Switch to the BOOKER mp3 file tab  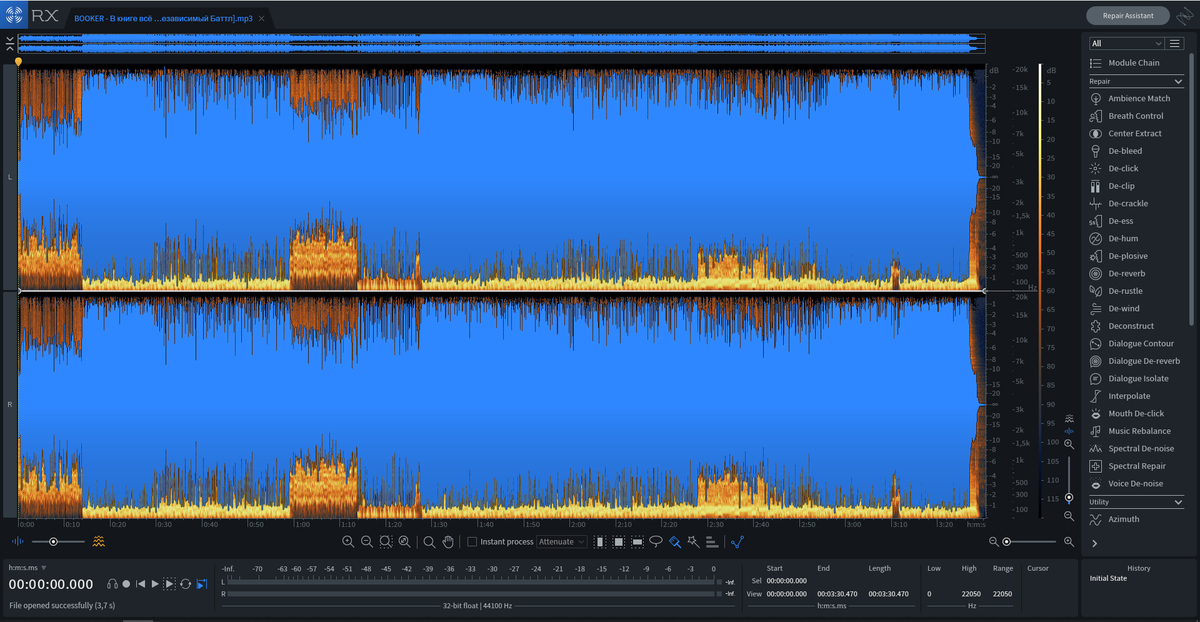[x=163, y=18]
